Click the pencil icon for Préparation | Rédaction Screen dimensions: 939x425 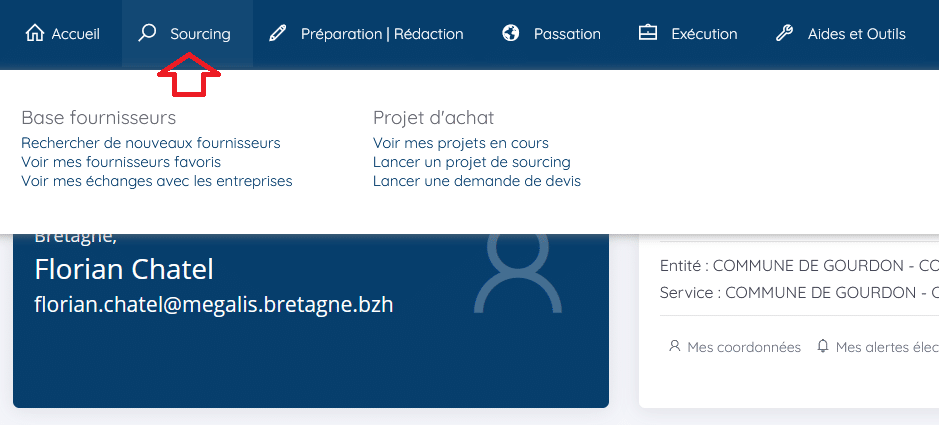(x=278, y=34)
